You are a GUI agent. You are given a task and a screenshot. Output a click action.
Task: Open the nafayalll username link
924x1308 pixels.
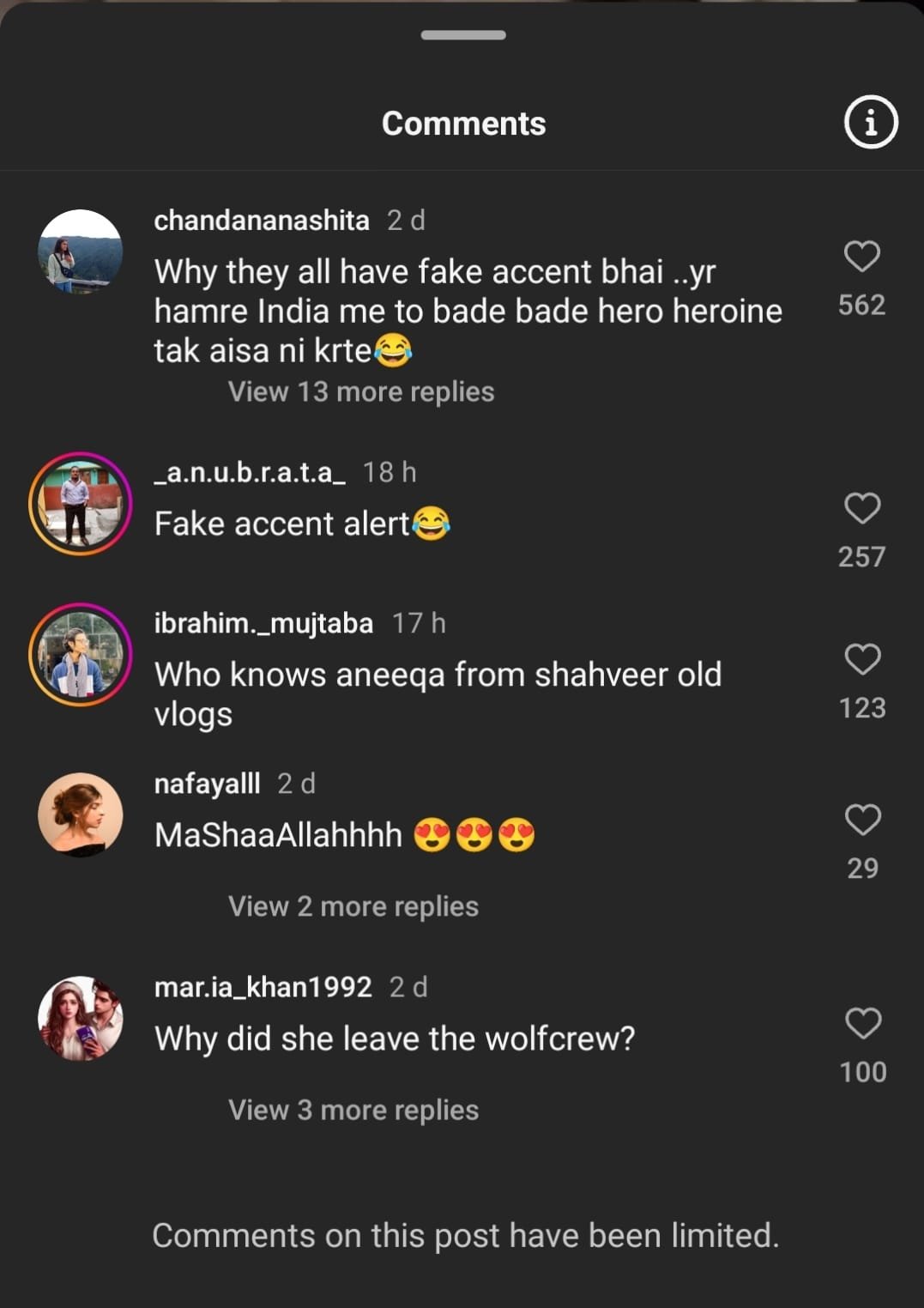[x=207, y=784]
